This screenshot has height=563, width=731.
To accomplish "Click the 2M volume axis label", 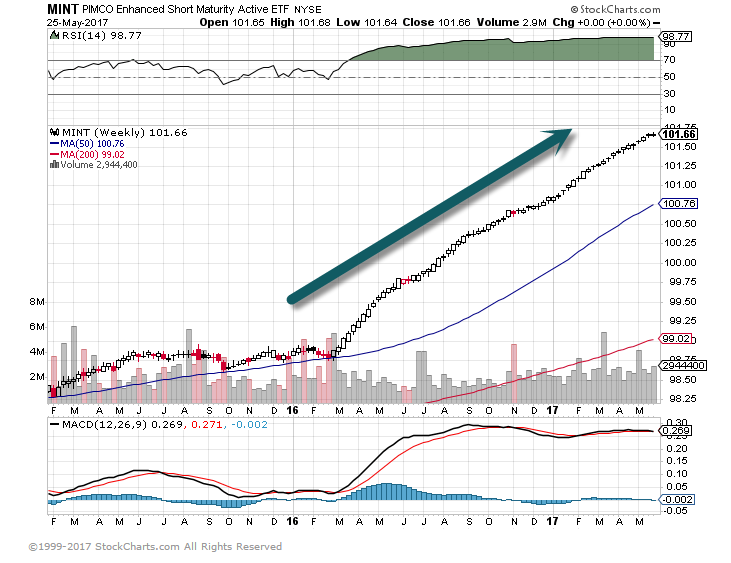I will coord(37,377).
